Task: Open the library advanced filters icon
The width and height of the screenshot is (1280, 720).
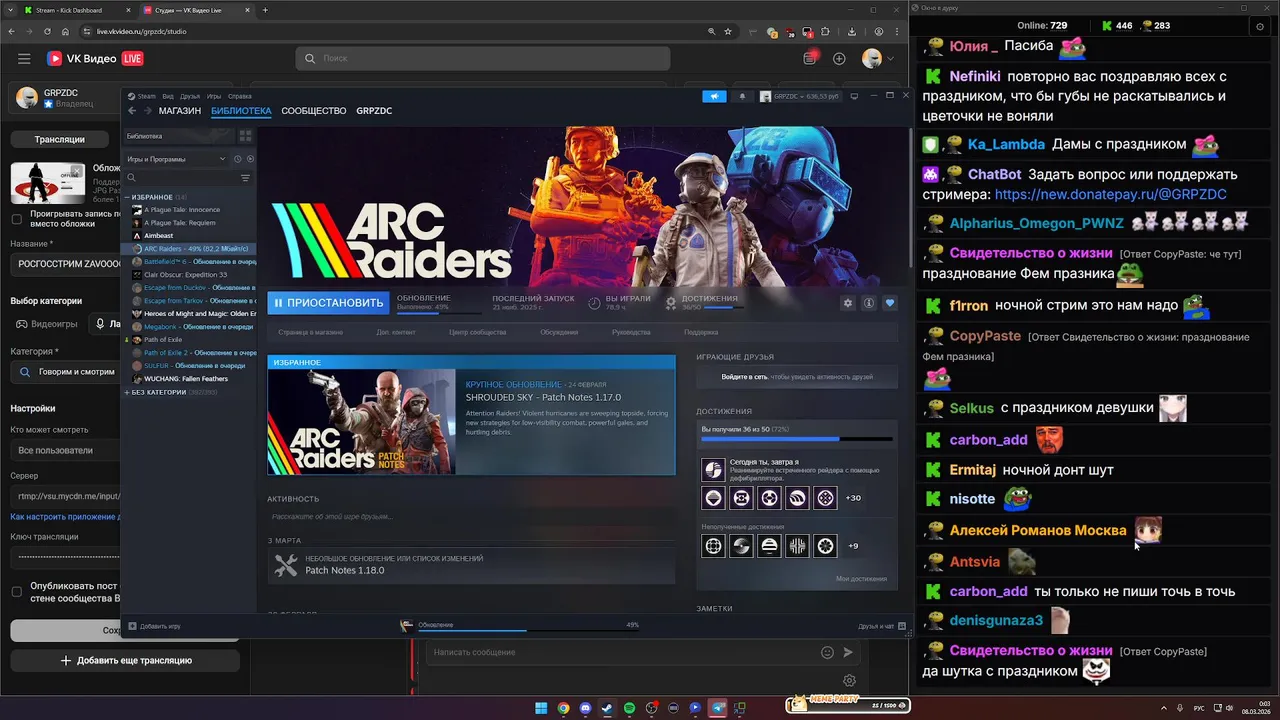Action: [x=246, y=178]
